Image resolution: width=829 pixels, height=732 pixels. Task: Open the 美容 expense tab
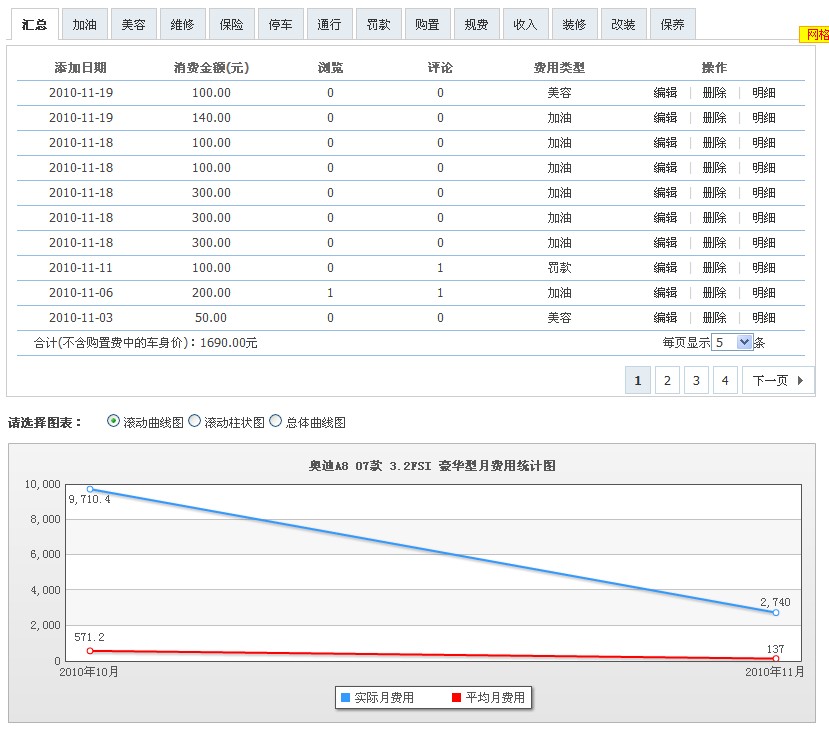tap(133, 23)
